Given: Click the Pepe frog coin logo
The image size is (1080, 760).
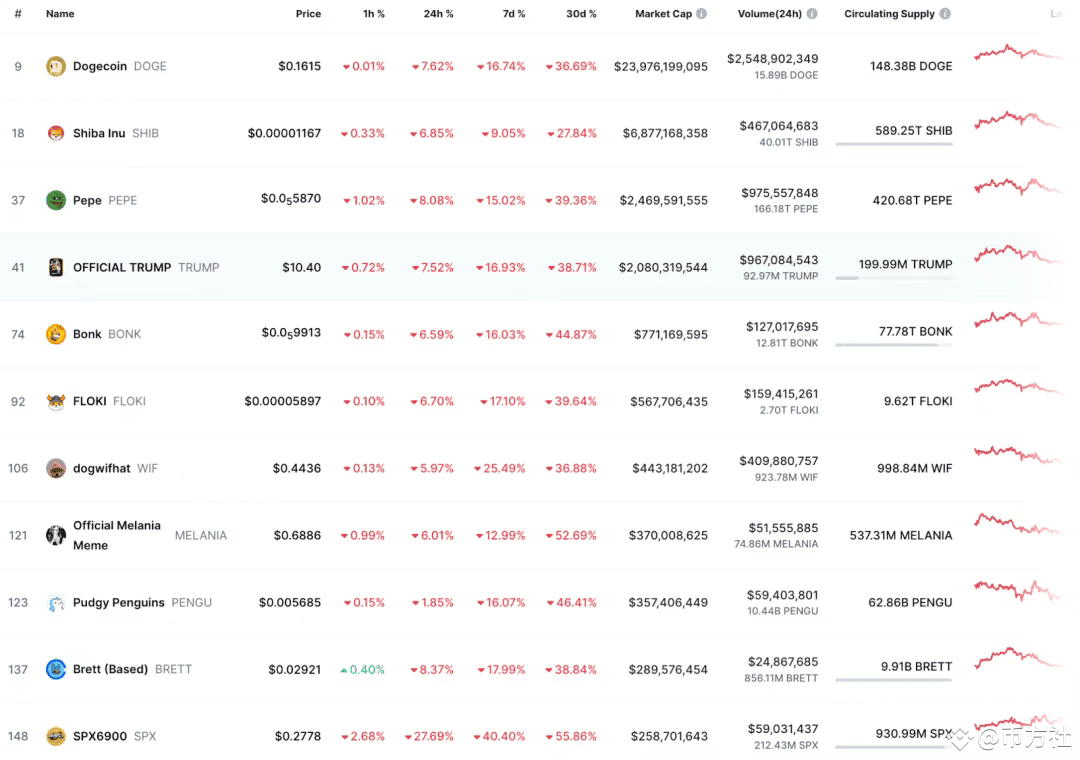Looking at the screenshot, I should 56,200.
